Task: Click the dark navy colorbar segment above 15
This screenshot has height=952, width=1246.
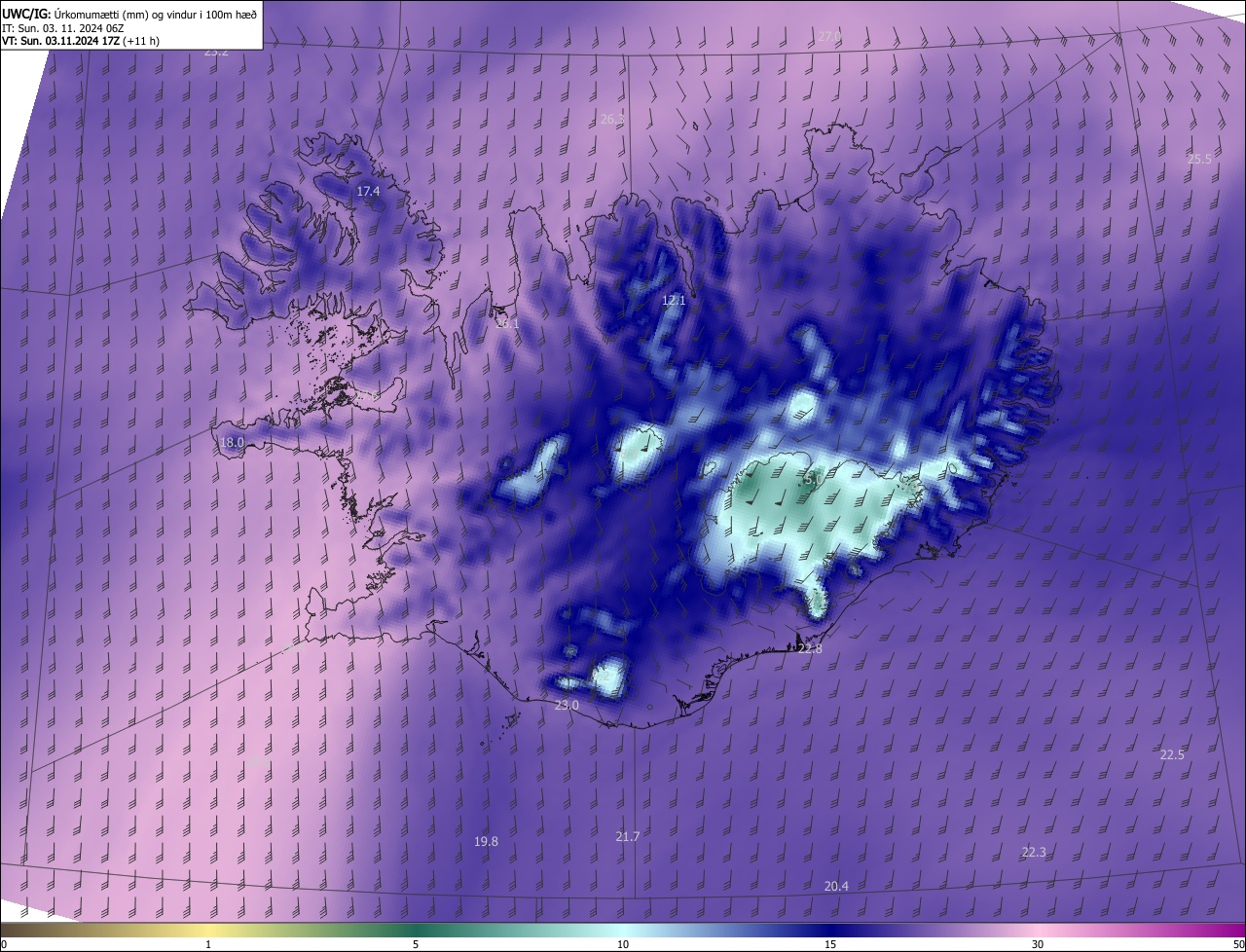Action: (x=830, y=930)
